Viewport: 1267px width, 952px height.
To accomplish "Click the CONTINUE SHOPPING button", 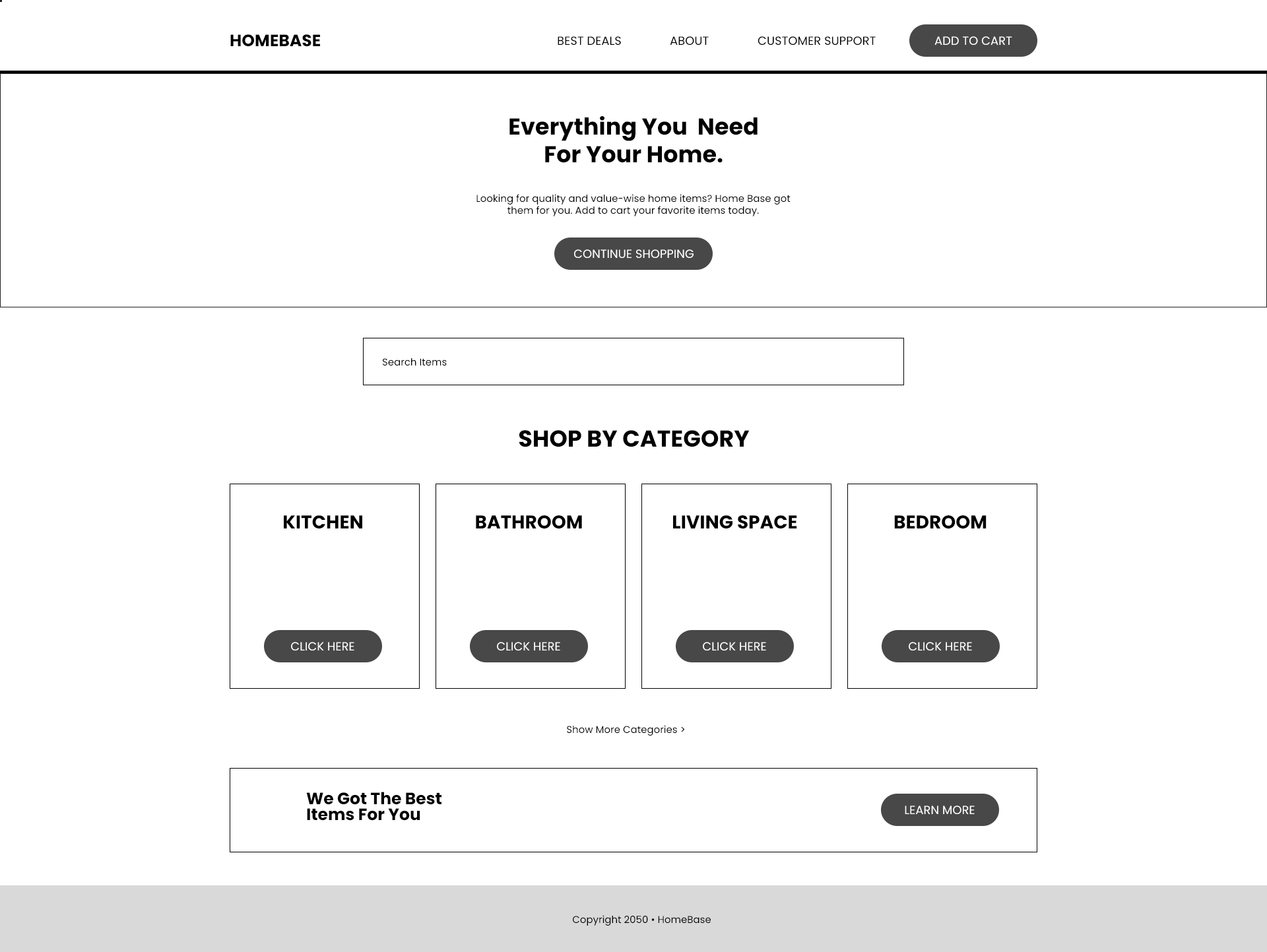I will (633, 253).
